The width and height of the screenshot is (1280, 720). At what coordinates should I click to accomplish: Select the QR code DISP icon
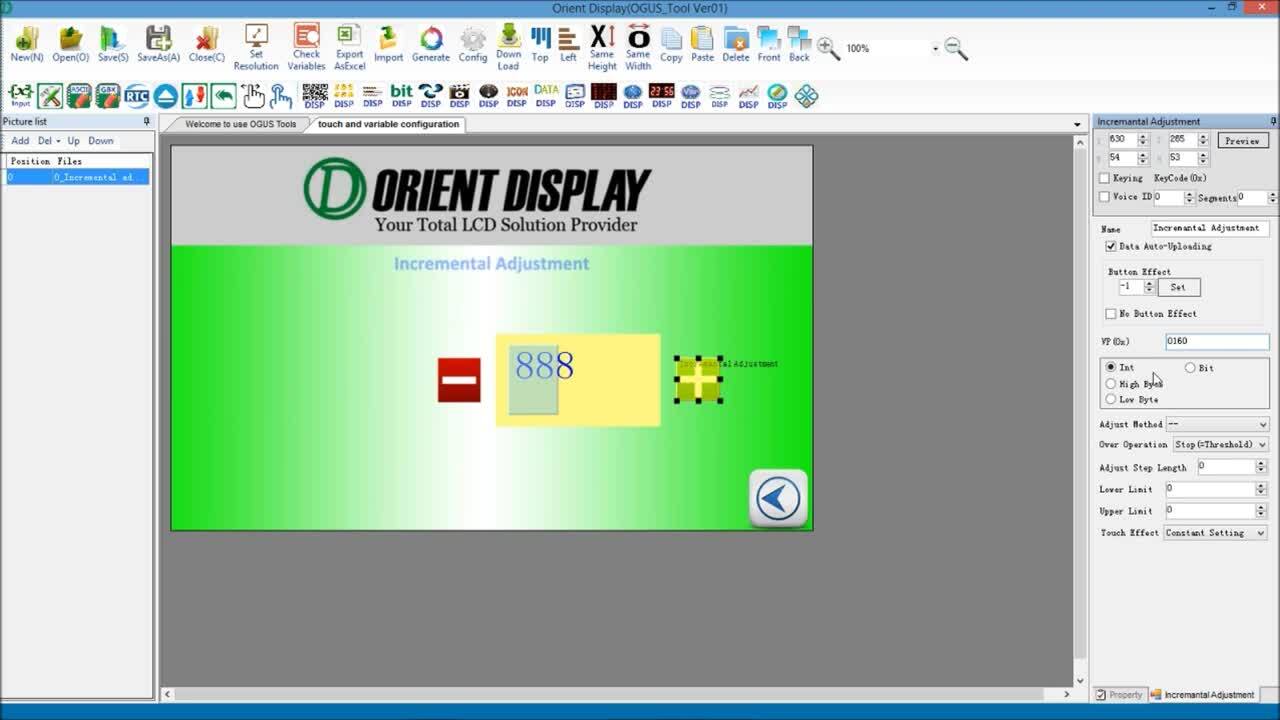tap(315, 96)
